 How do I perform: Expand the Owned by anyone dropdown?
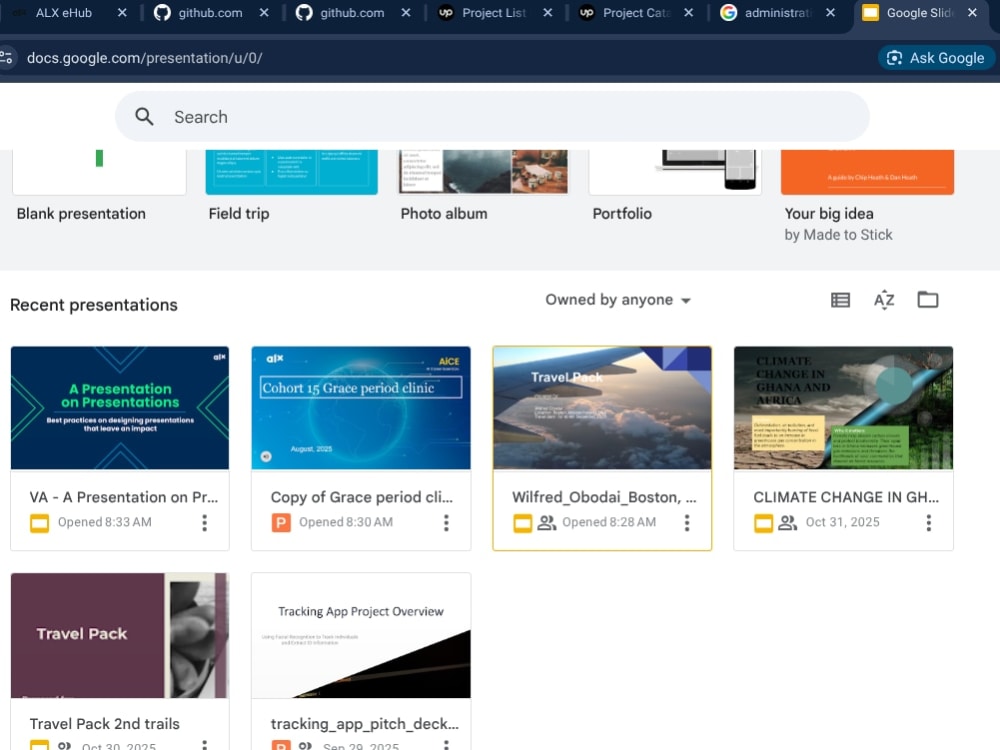(617, 300)
